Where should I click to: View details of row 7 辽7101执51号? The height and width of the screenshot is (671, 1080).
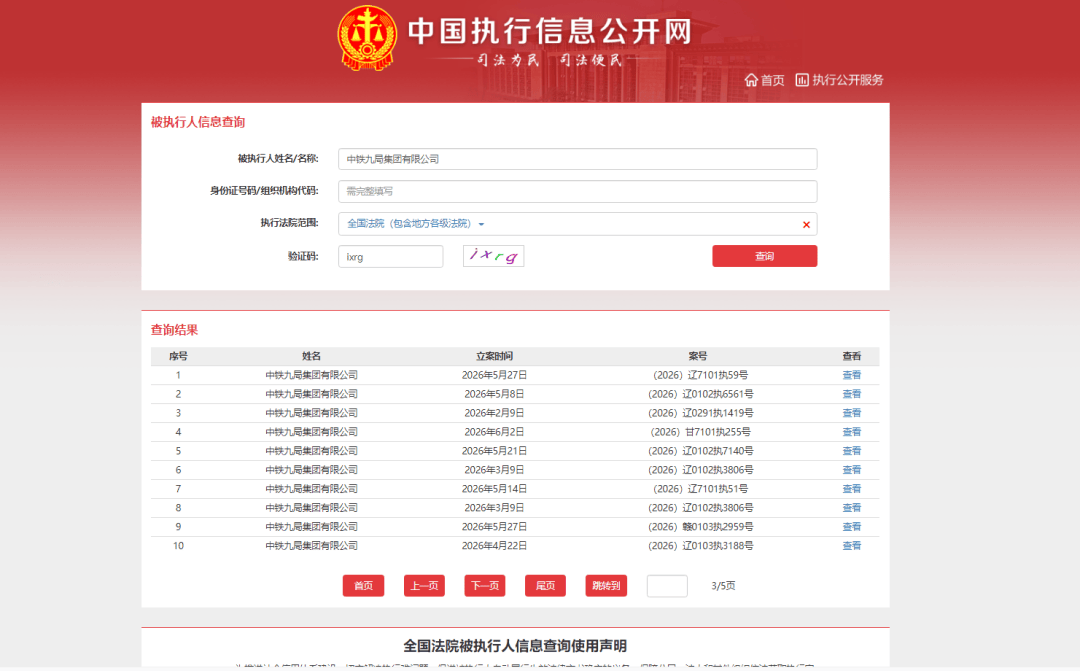[851, 489]
